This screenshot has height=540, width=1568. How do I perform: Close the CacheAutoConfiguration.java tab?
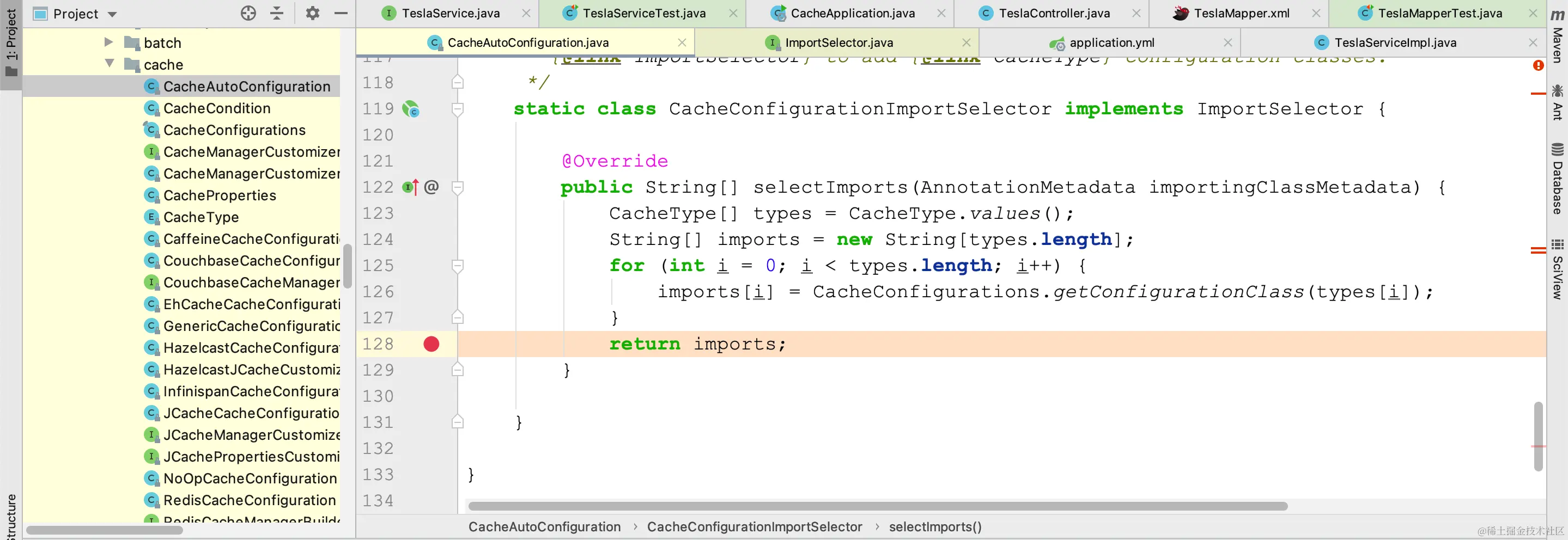tap(682, 42)
